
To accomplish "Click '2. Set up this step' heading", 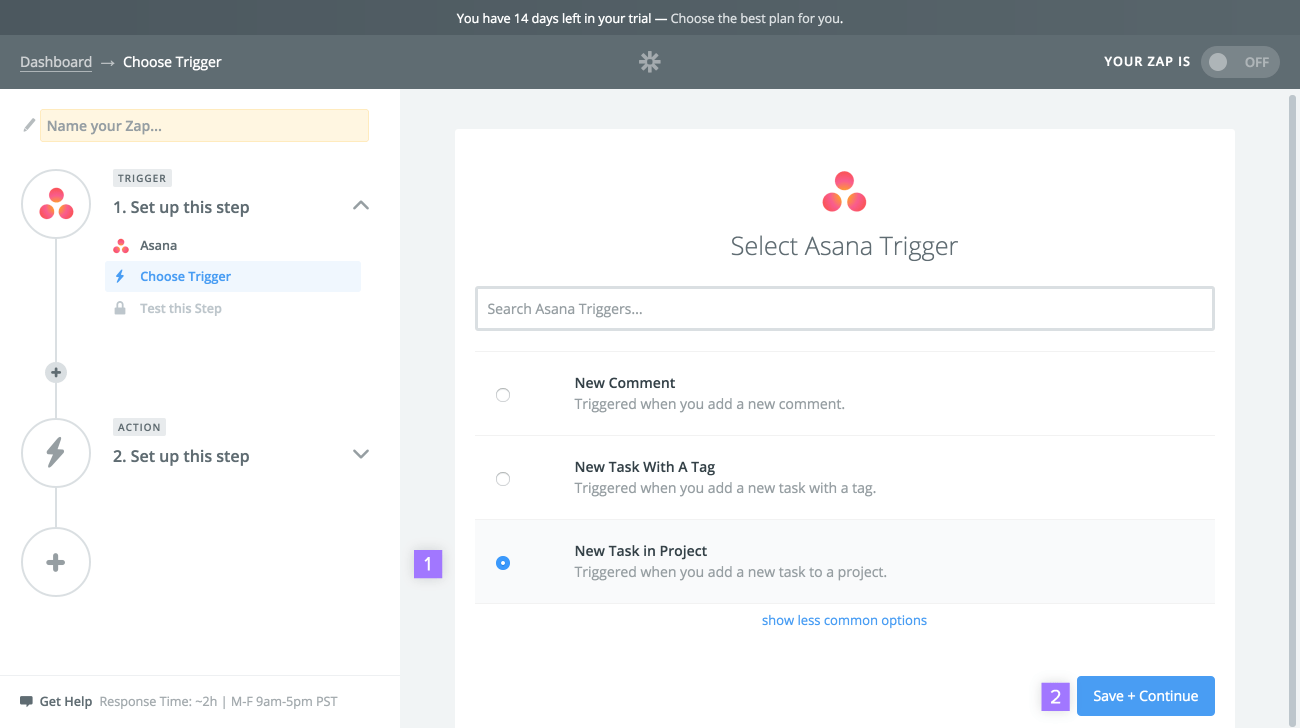I will click(x=181, y=457).
